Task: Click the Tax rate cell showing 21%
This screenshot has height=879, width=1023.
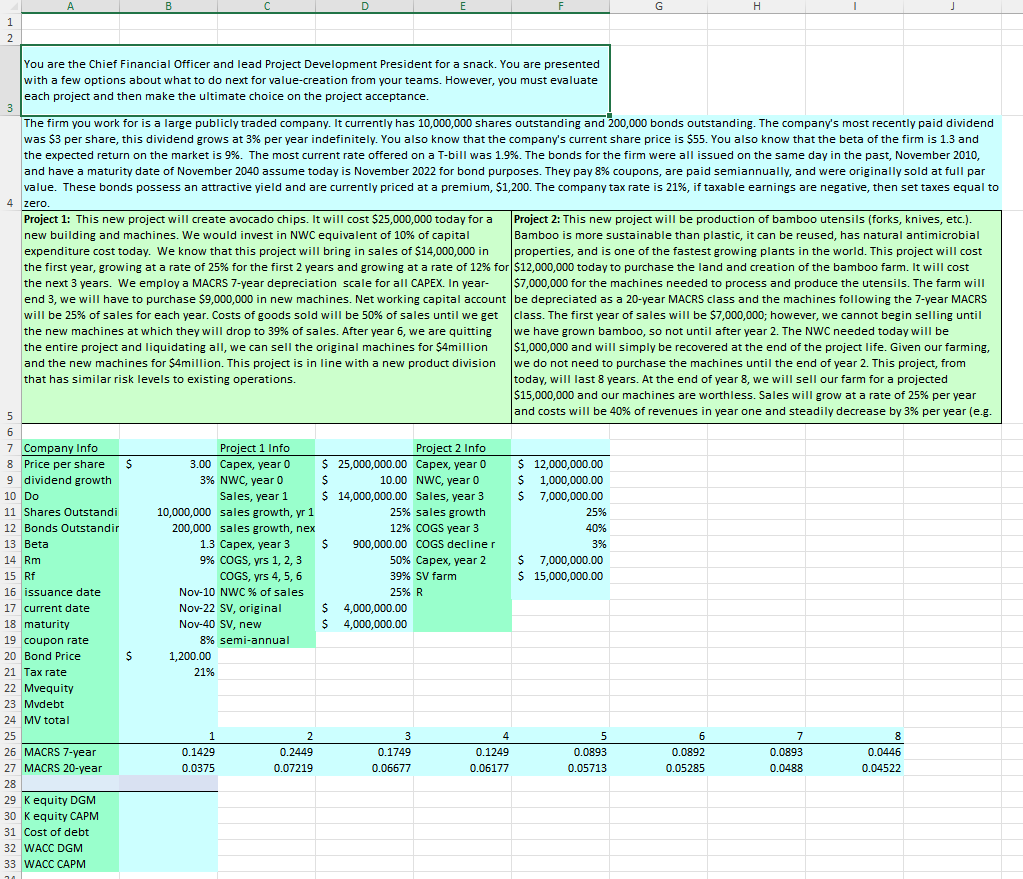Action: coord(166,672)
